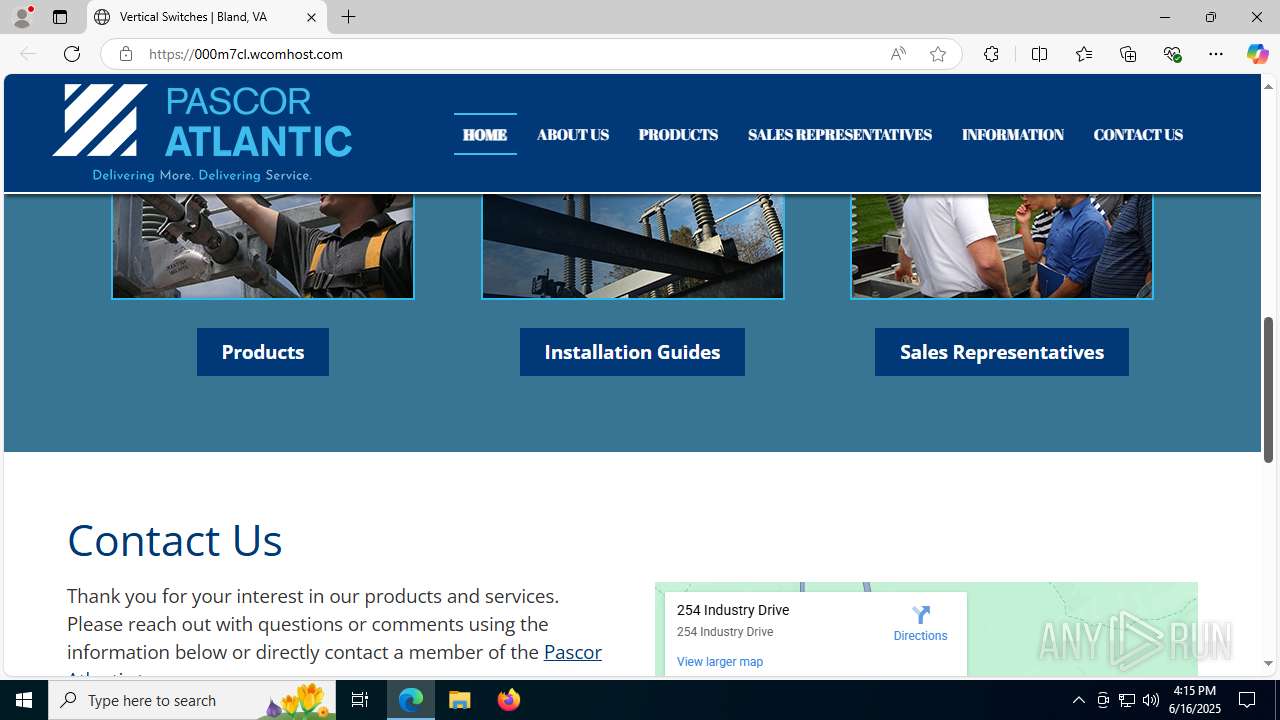The image size is (1280, 720).
Task: Click the Installation Guides button
Action: tap(632, 352)
